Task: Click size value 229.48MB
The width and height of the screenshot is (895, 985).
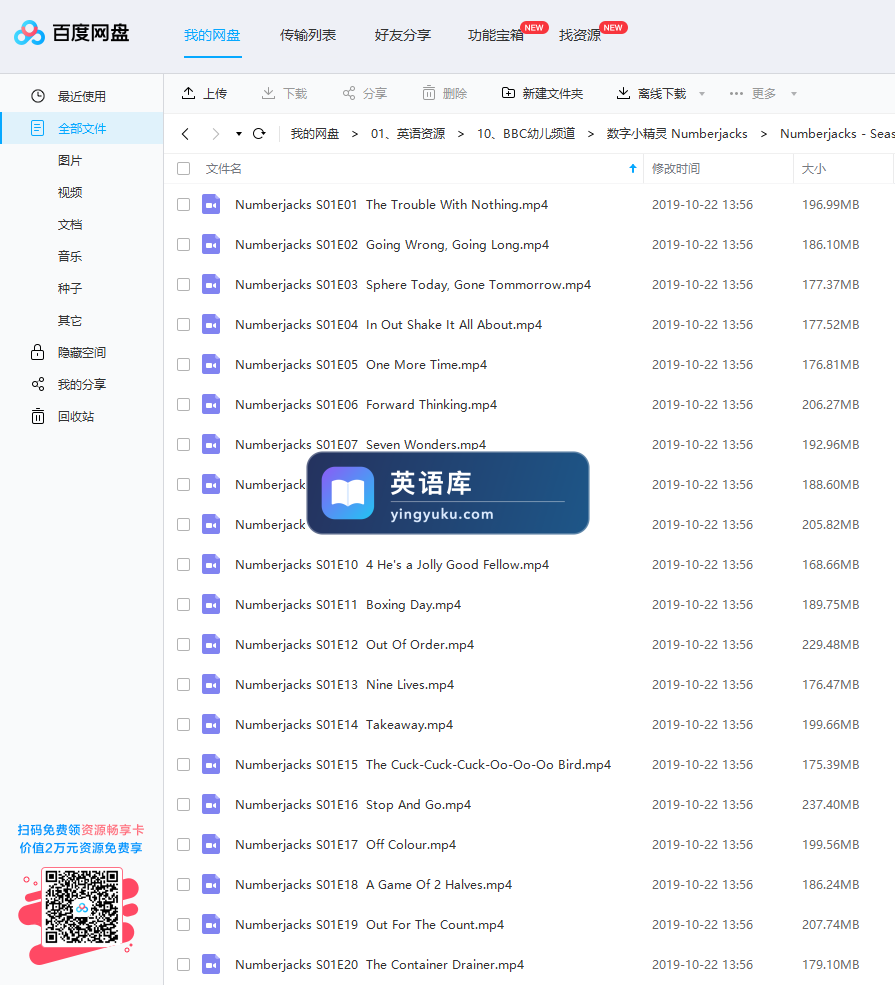Action: [x=830, y=645]
